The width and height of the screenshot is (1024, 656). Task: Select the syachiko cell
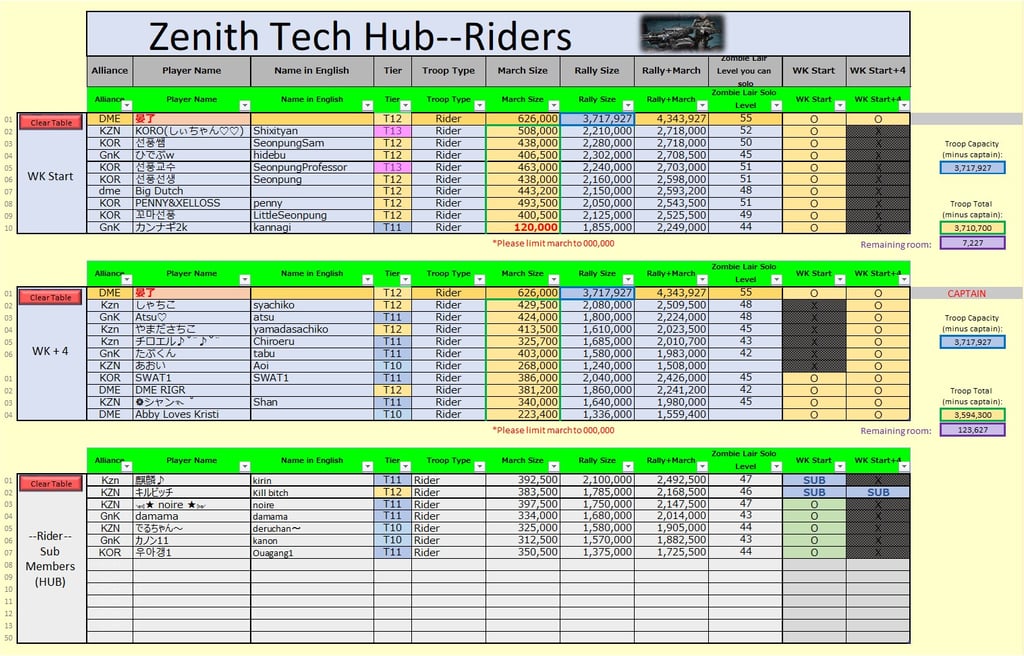pos(312,305)
